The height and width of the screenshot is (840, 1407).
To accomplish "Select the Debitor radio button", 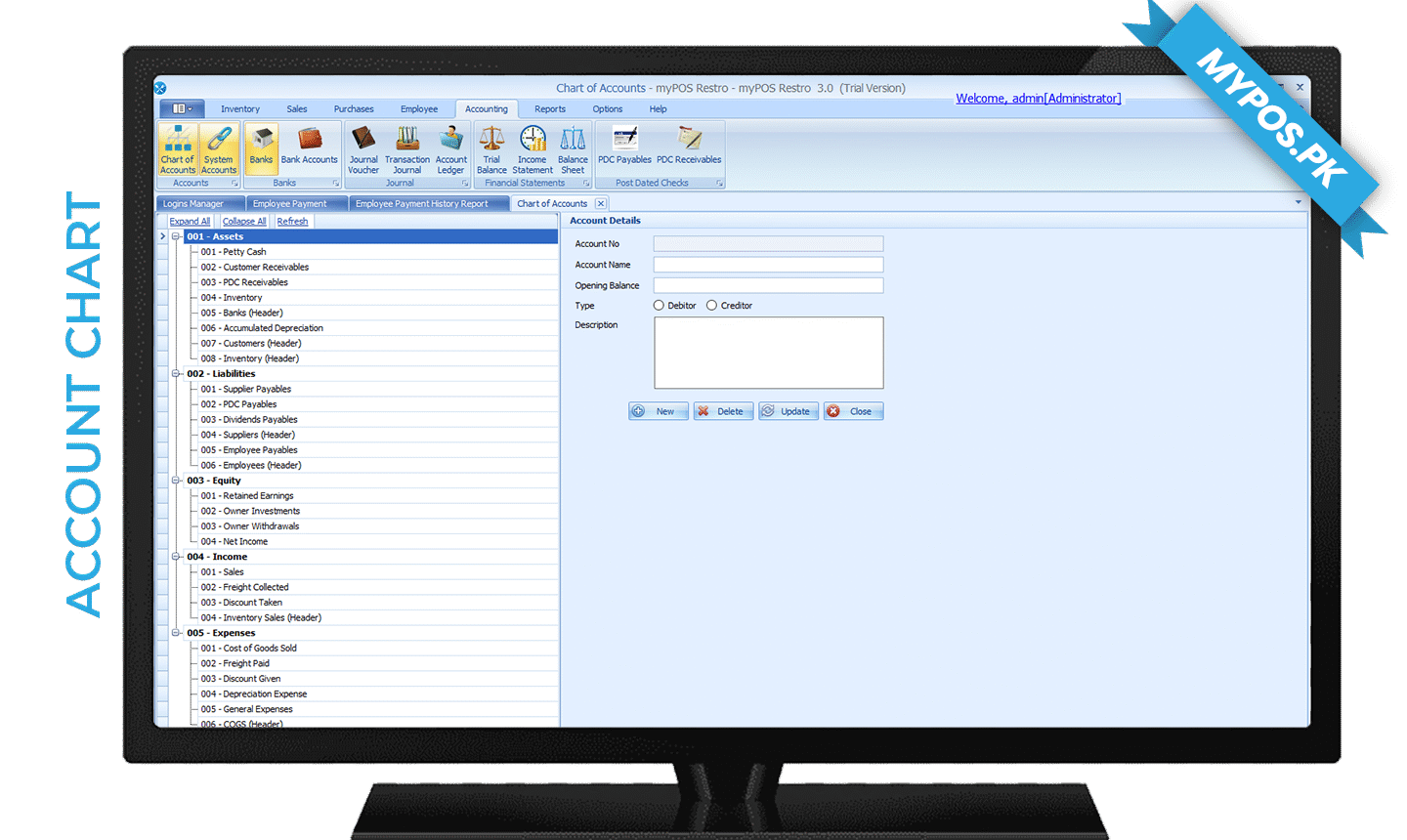I will pyautogui.click(x=659, y=306).
